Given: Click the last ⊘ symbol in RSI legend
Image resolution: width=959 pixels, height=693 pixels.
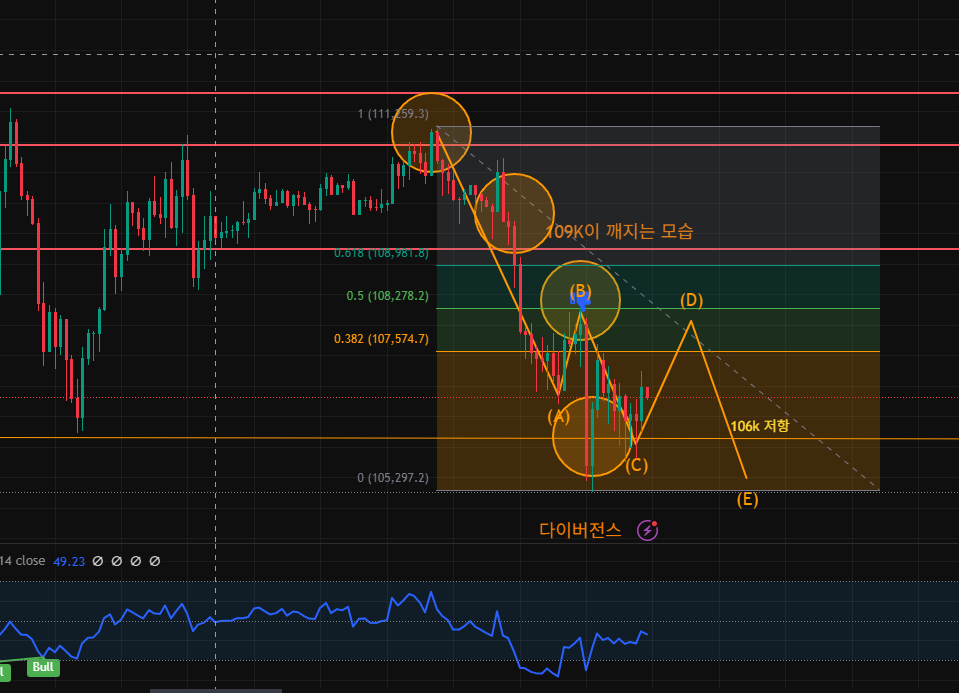Looking at the screenshot, I should click(155, 562).
